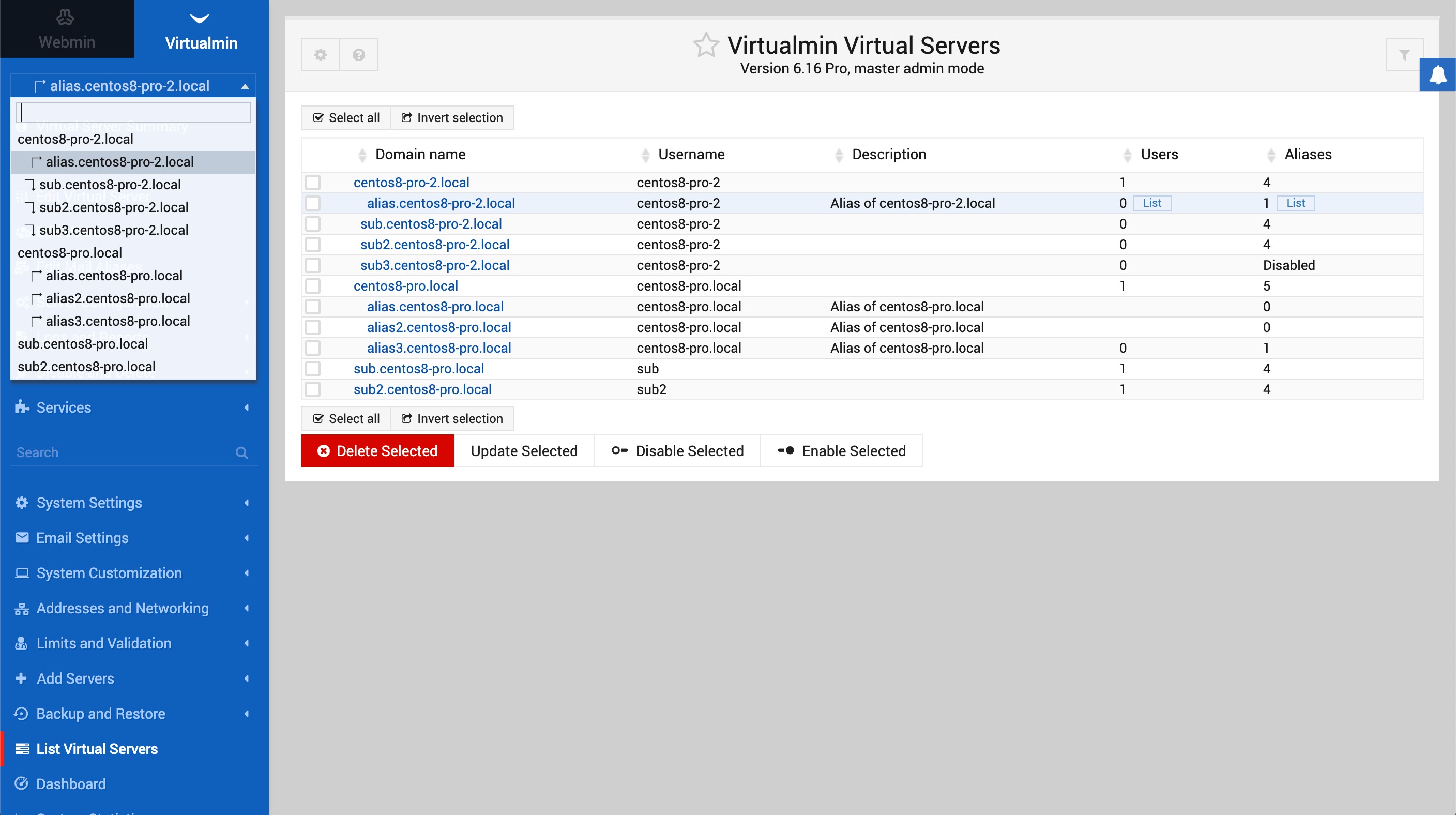Image resolution: width=1456 pixels, height=815 pixels.
Task: Sort by Description column arrows
Action: point(839,155)
